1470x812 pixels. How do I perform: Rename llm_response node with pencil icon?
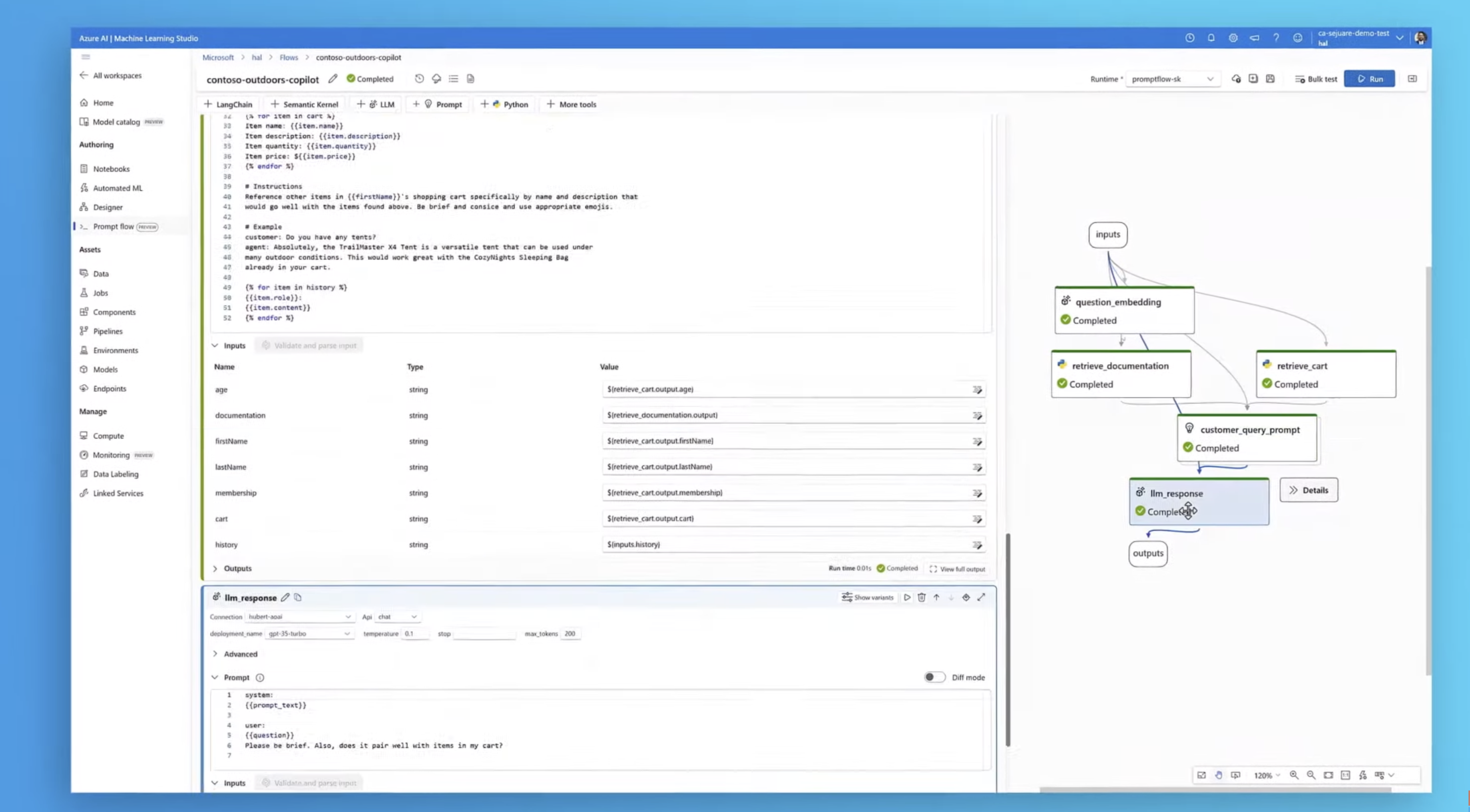(285, 597)
